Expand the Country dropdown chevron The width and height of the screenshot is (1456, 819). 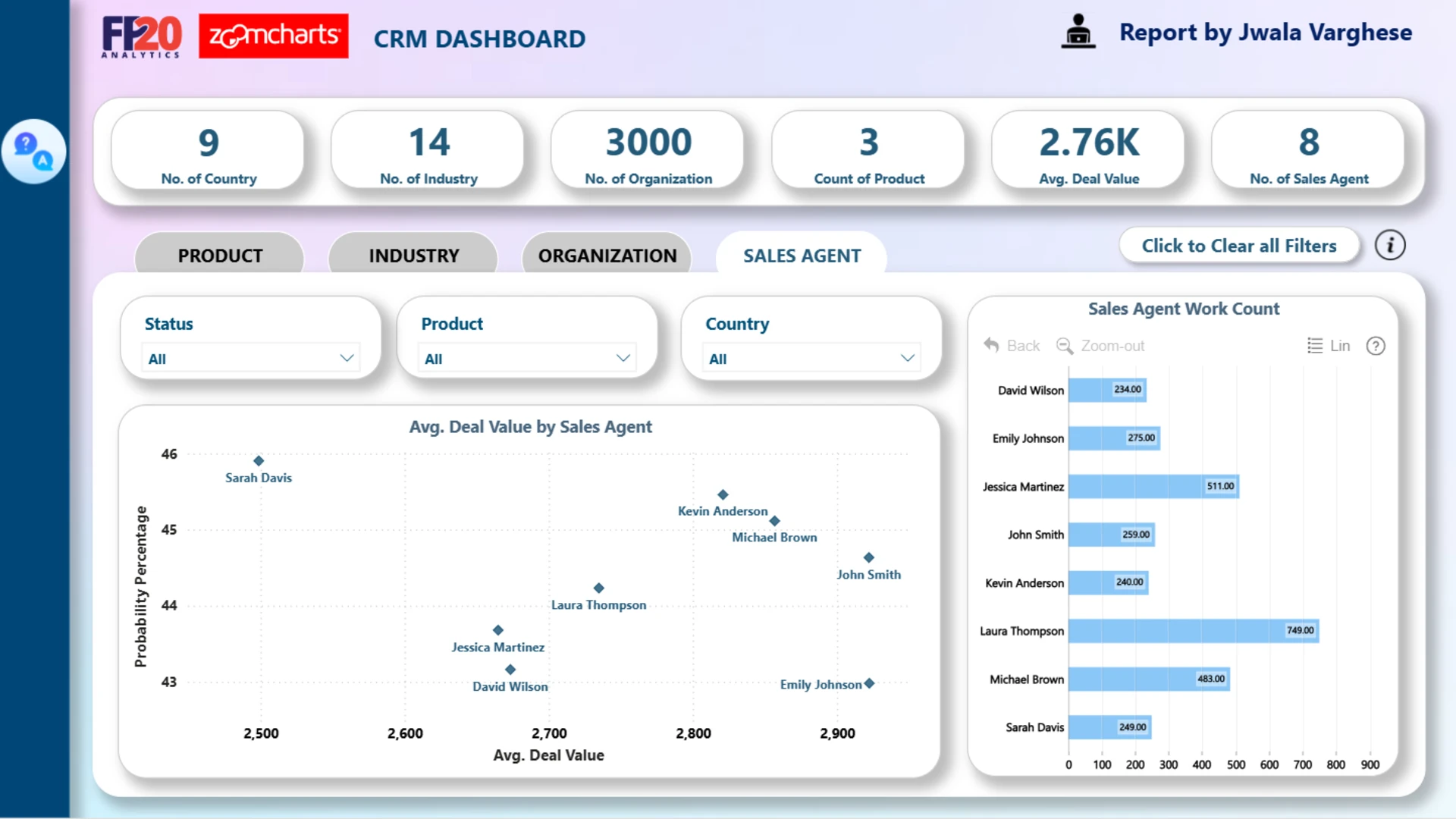[907, 358]
